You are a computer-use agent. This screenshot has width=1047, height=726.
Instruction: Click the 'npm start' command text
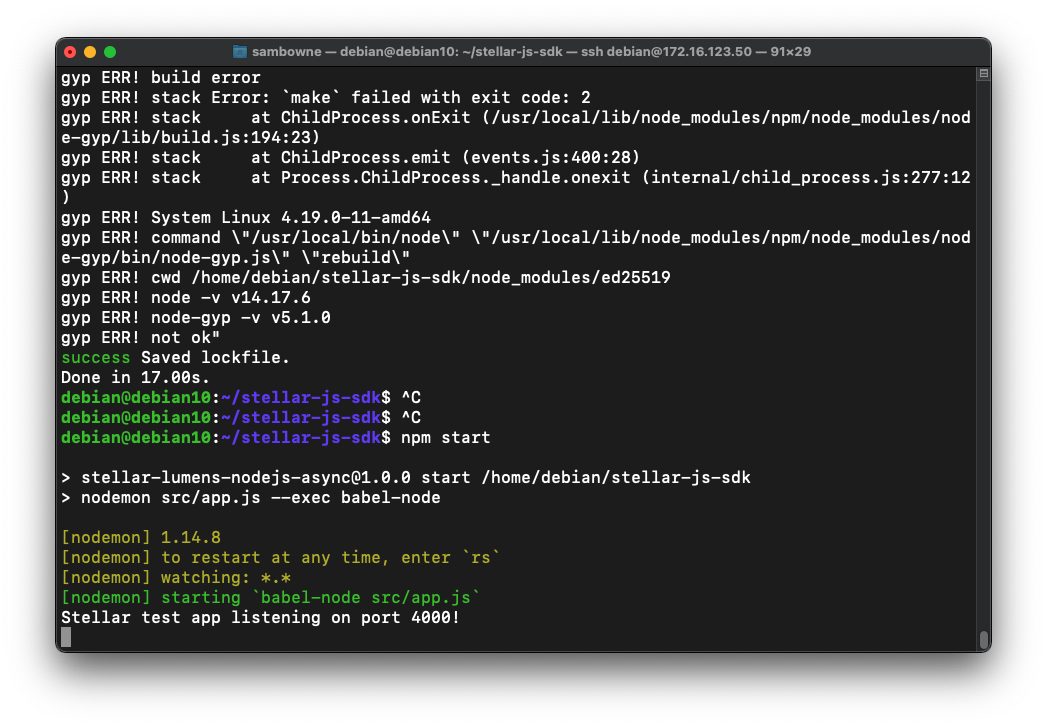[445, 438]
